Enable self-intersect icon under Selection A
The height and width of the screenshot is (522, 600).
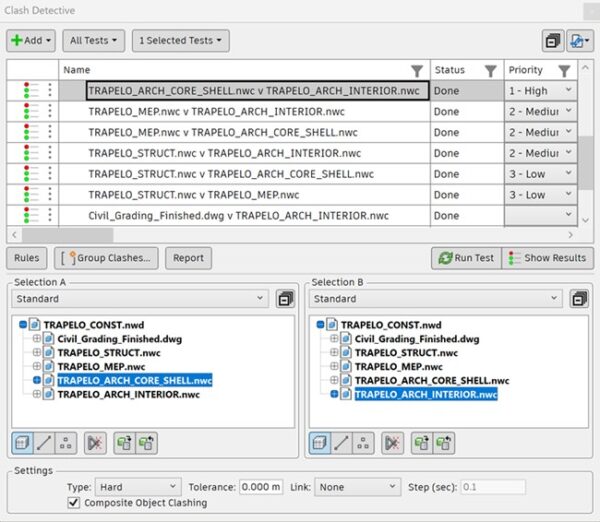point(95,443)
